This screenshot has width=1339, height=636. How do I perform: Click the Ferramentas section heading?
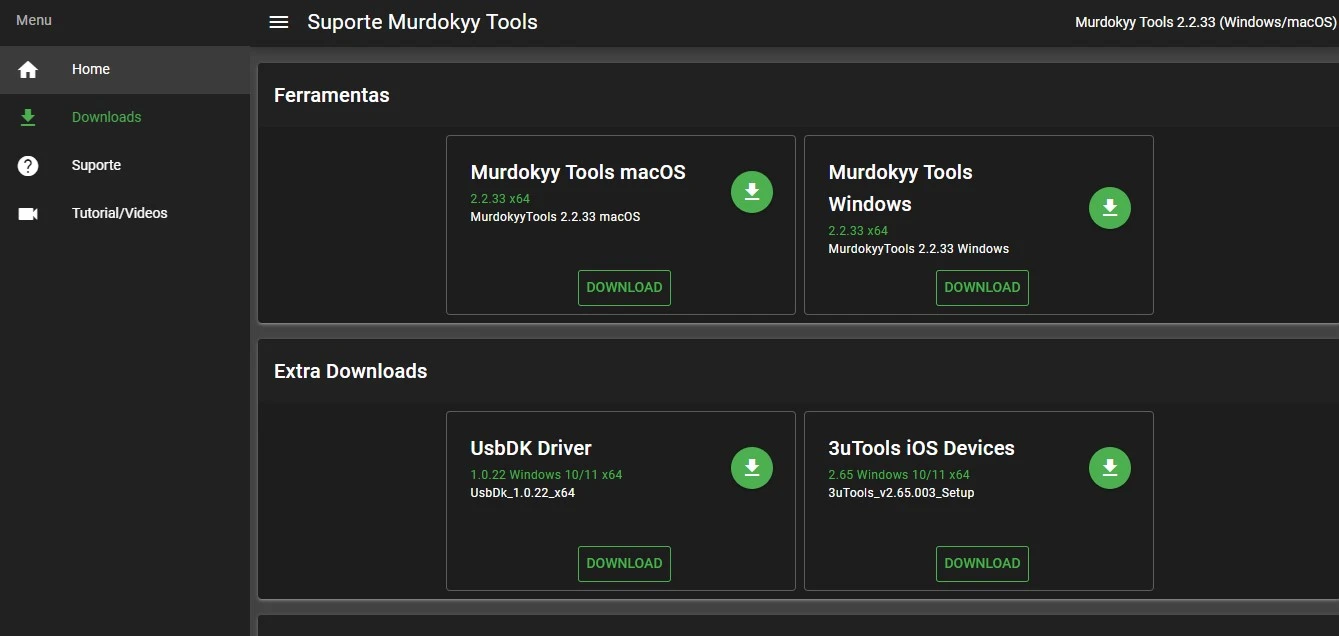pyautogui.click(x=332, y=96)
